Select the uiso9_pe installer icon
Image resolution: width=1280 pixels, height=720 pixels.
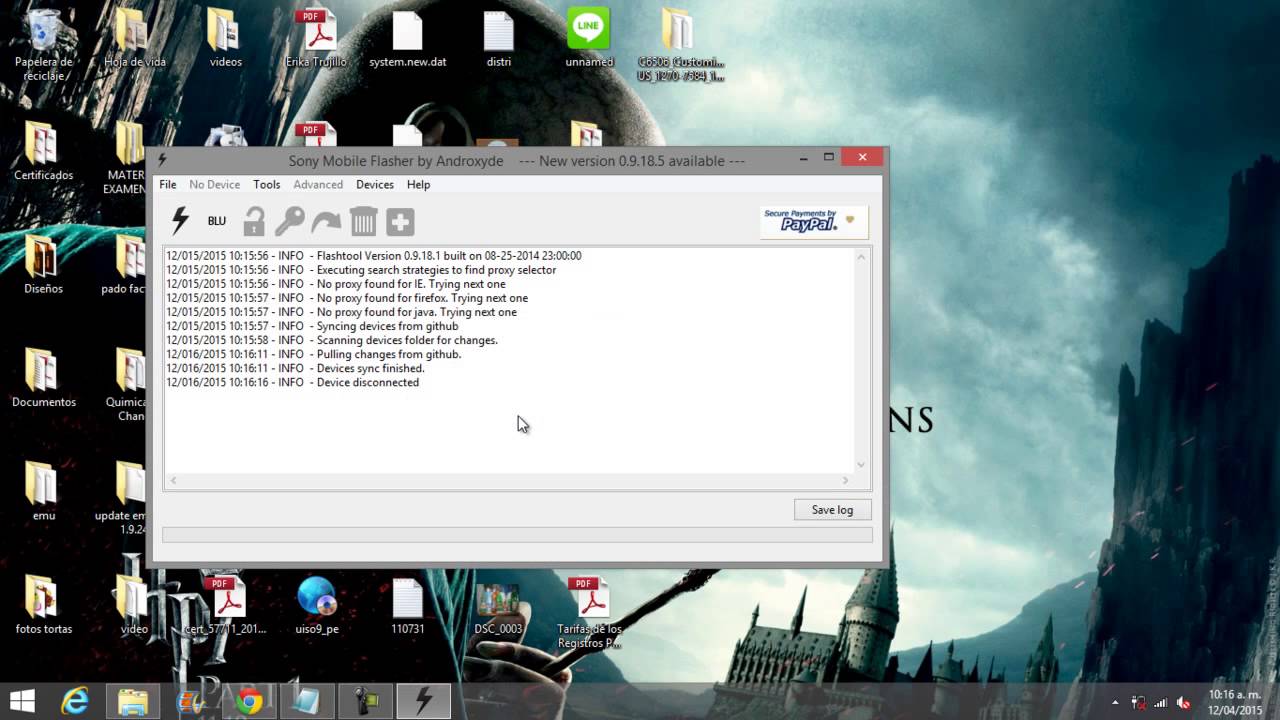(x=317, y=605)
